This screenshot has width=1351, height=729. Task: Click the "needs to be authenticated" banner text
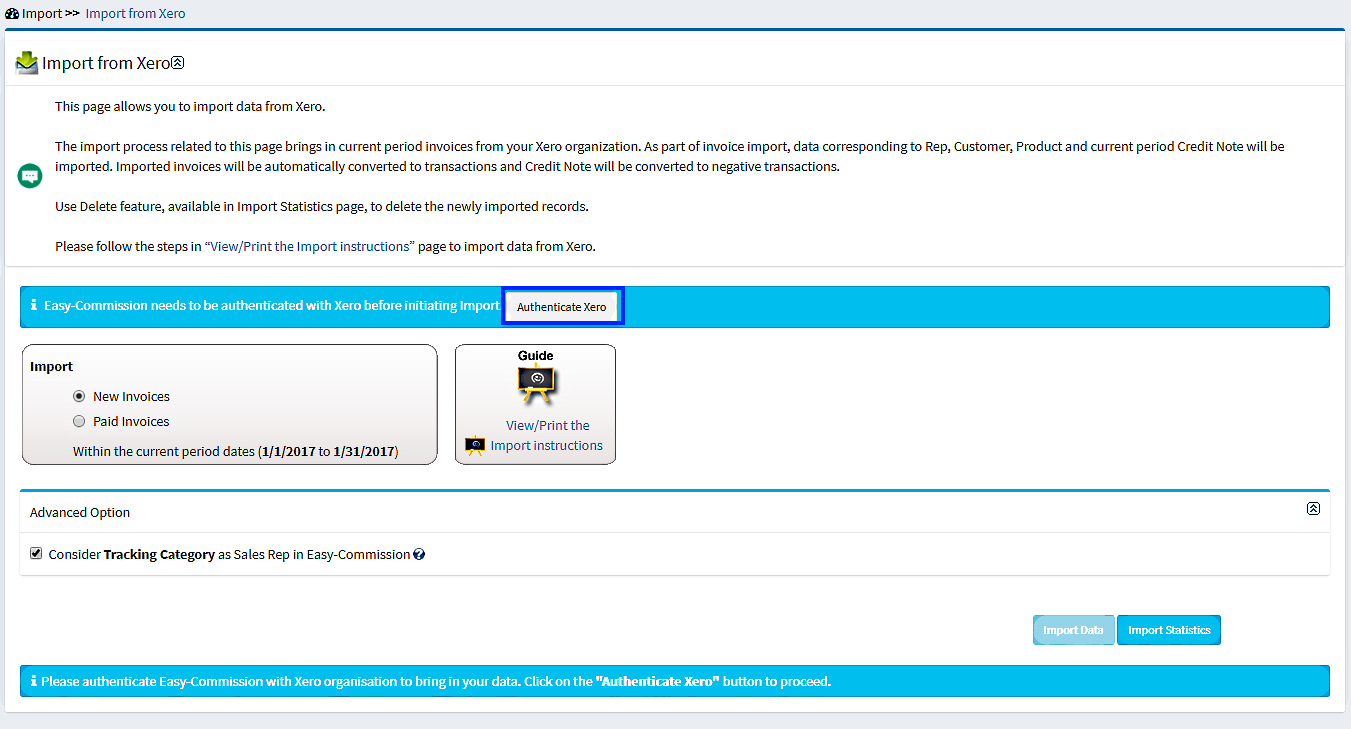pyautogui.click(x=271, y=306)
